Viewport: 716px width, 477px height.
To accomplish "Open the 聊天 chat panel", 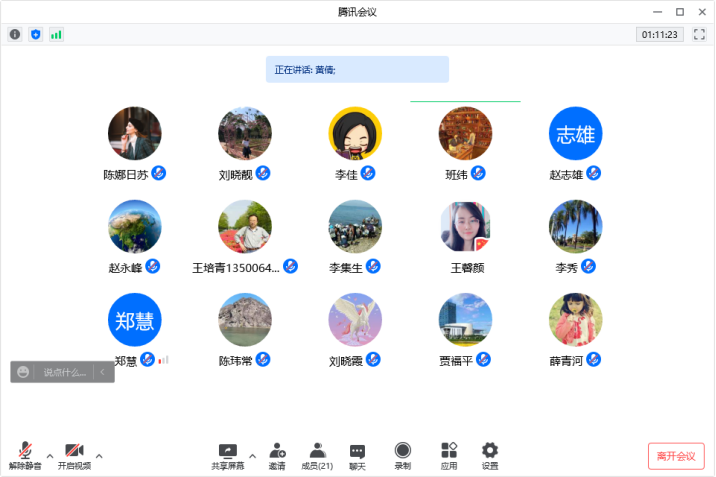I will 357,456.
